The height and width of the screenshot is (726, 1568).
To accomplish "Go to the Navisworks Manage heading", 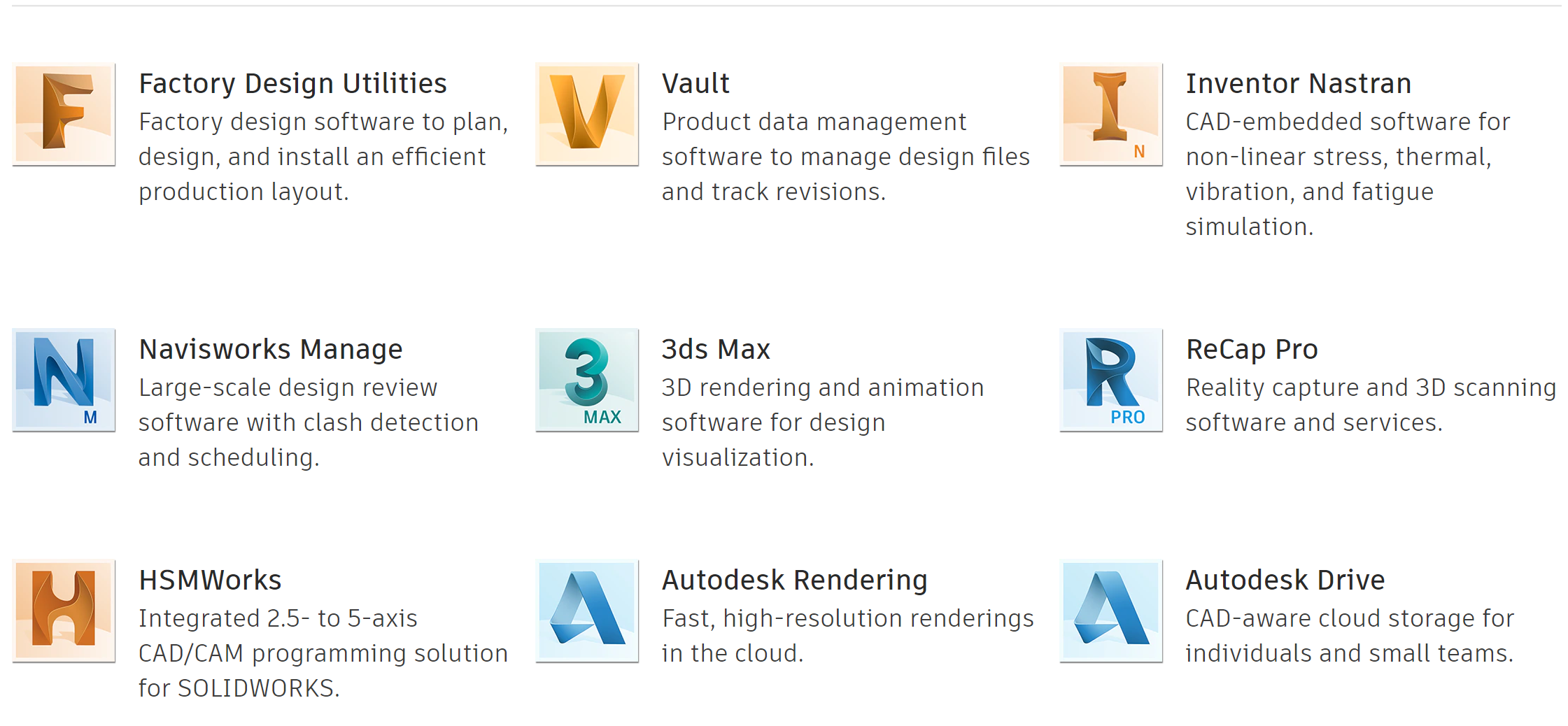I will 271,350.
